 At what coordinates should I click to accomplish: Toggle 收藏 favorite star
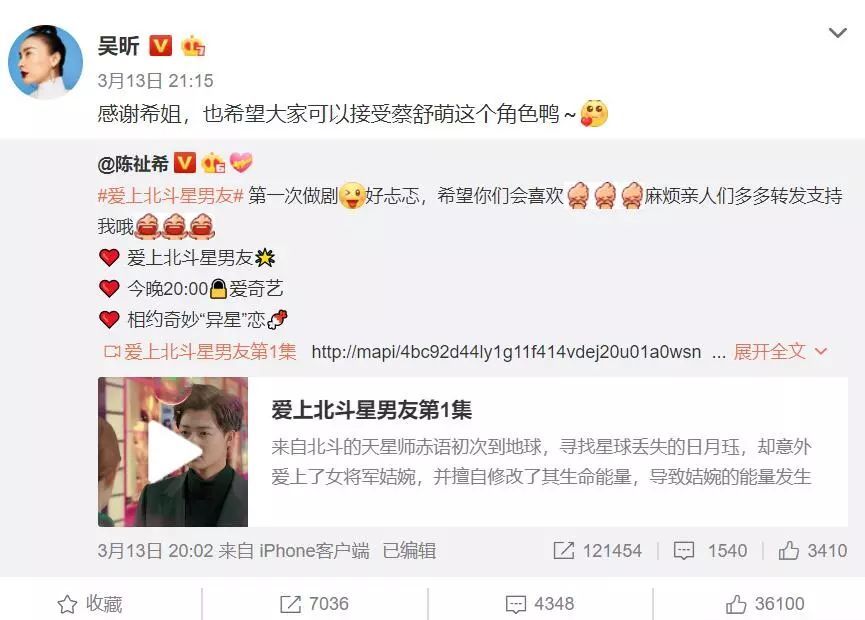(x=89, y=604)
